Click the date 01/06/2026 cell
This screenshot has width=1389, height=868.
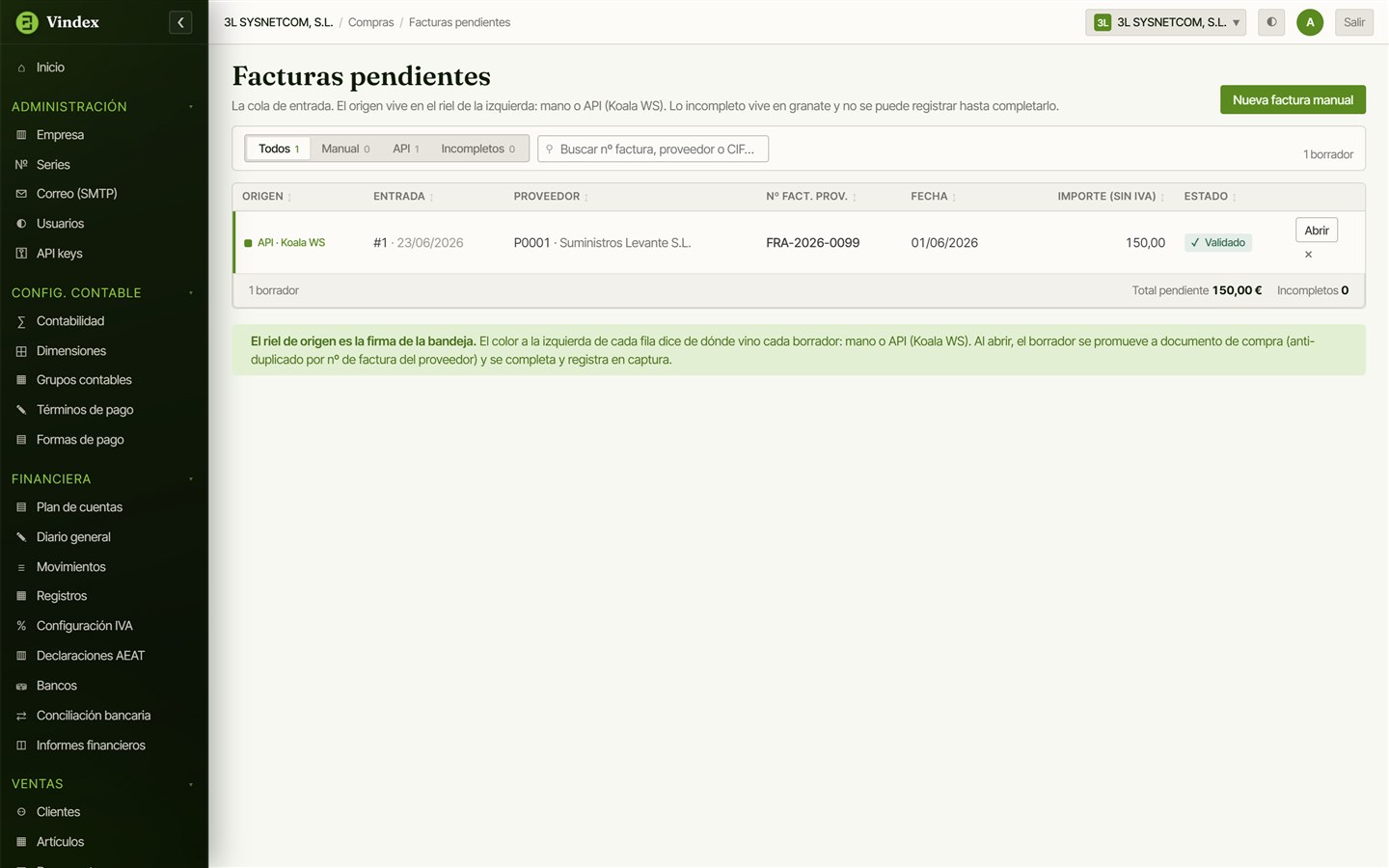[x=944, y=243]
